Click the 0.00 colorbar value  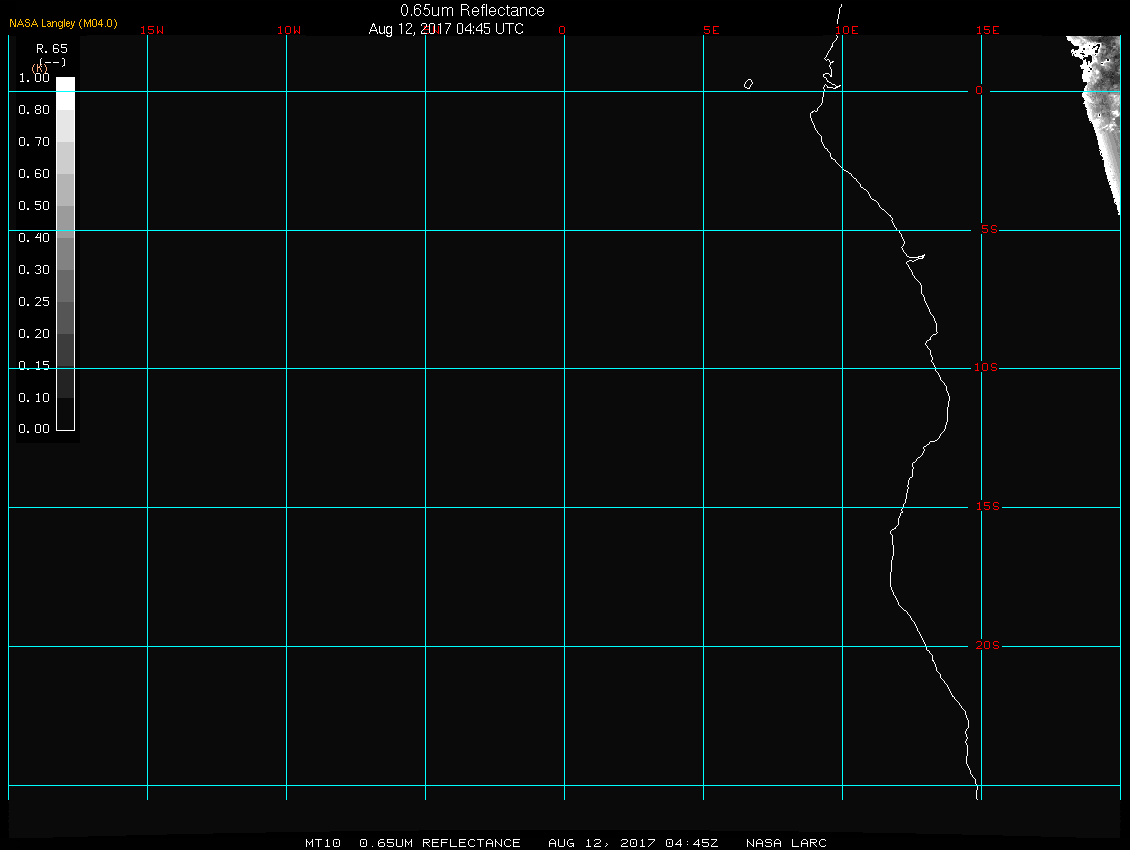coord(34,429)
